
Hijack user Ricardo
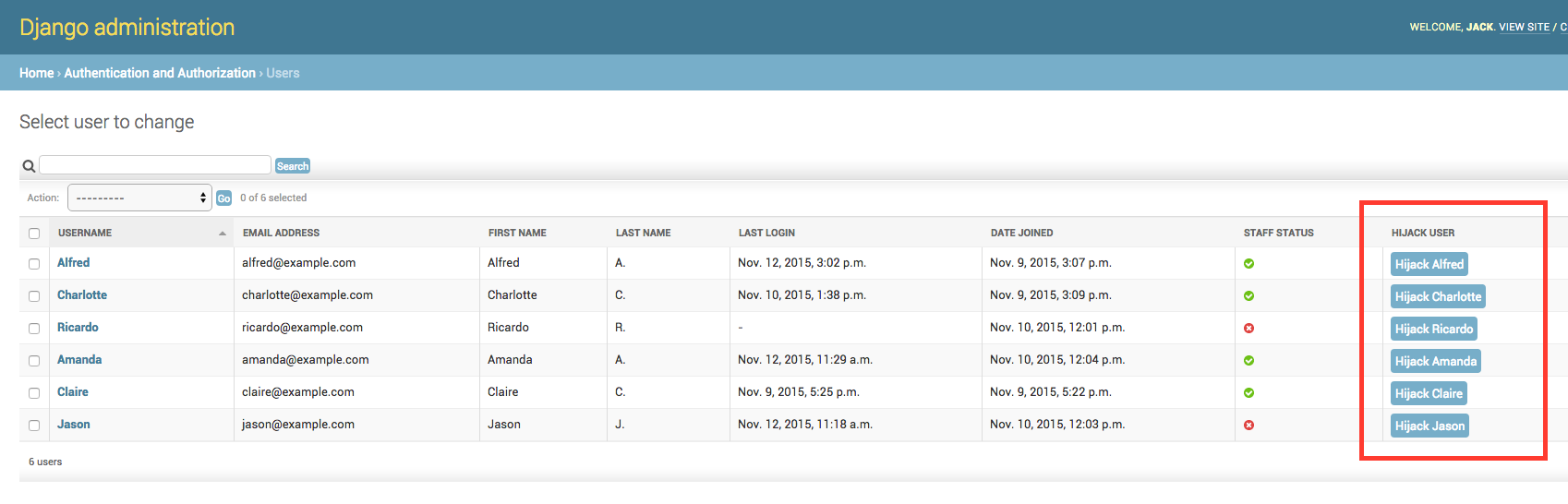(x=1434, y=329)
